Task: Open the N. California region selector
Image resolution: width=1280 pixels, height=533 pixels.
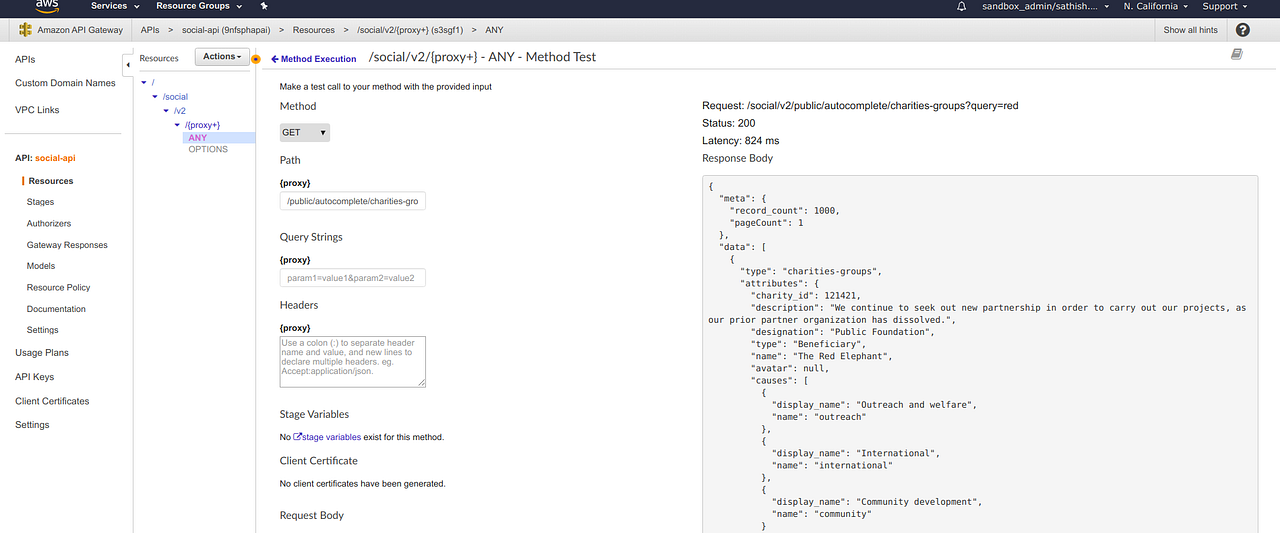Action: coord(1156,6)
